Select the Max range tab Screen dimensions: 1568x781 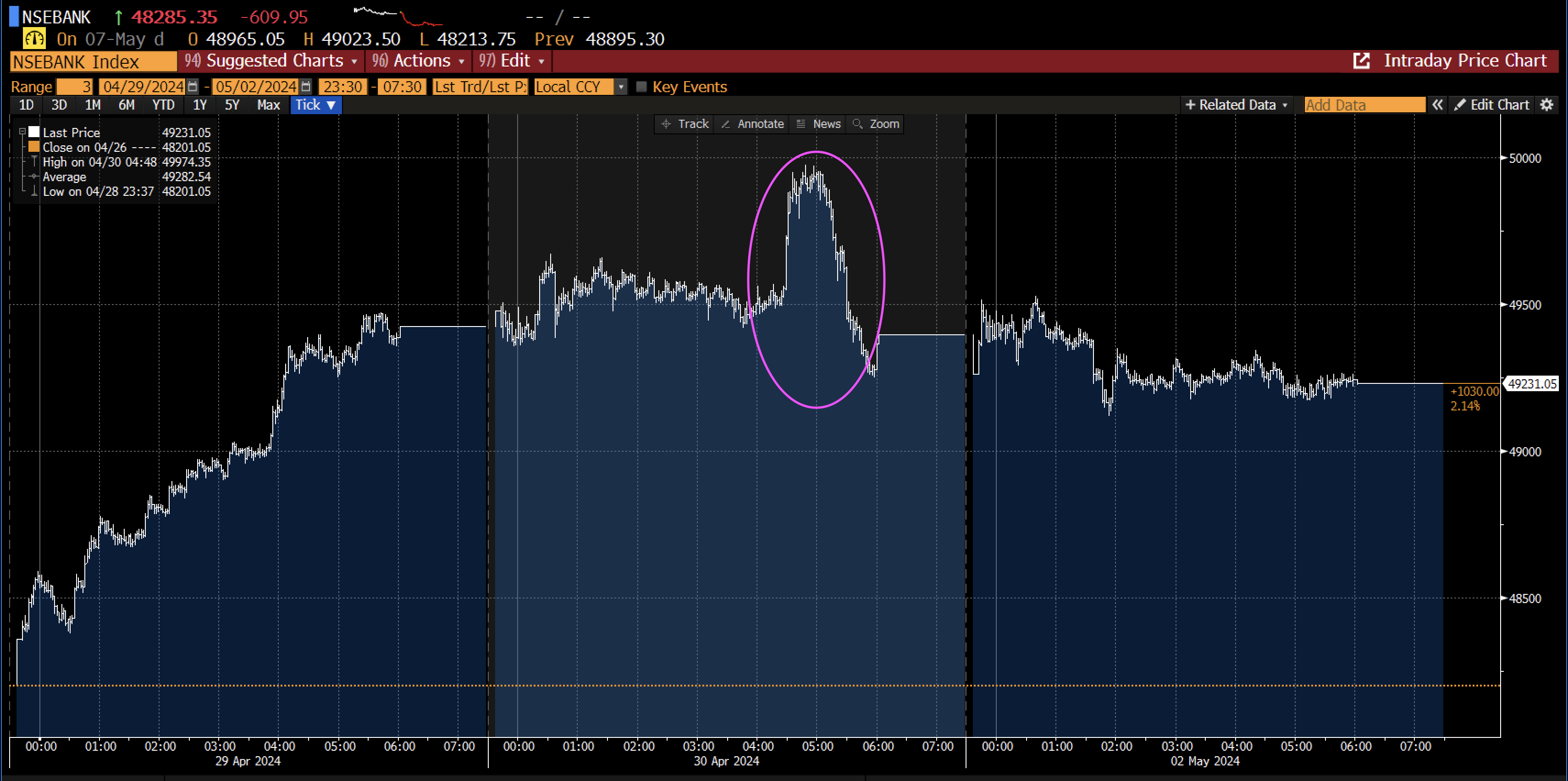(268, 105)
